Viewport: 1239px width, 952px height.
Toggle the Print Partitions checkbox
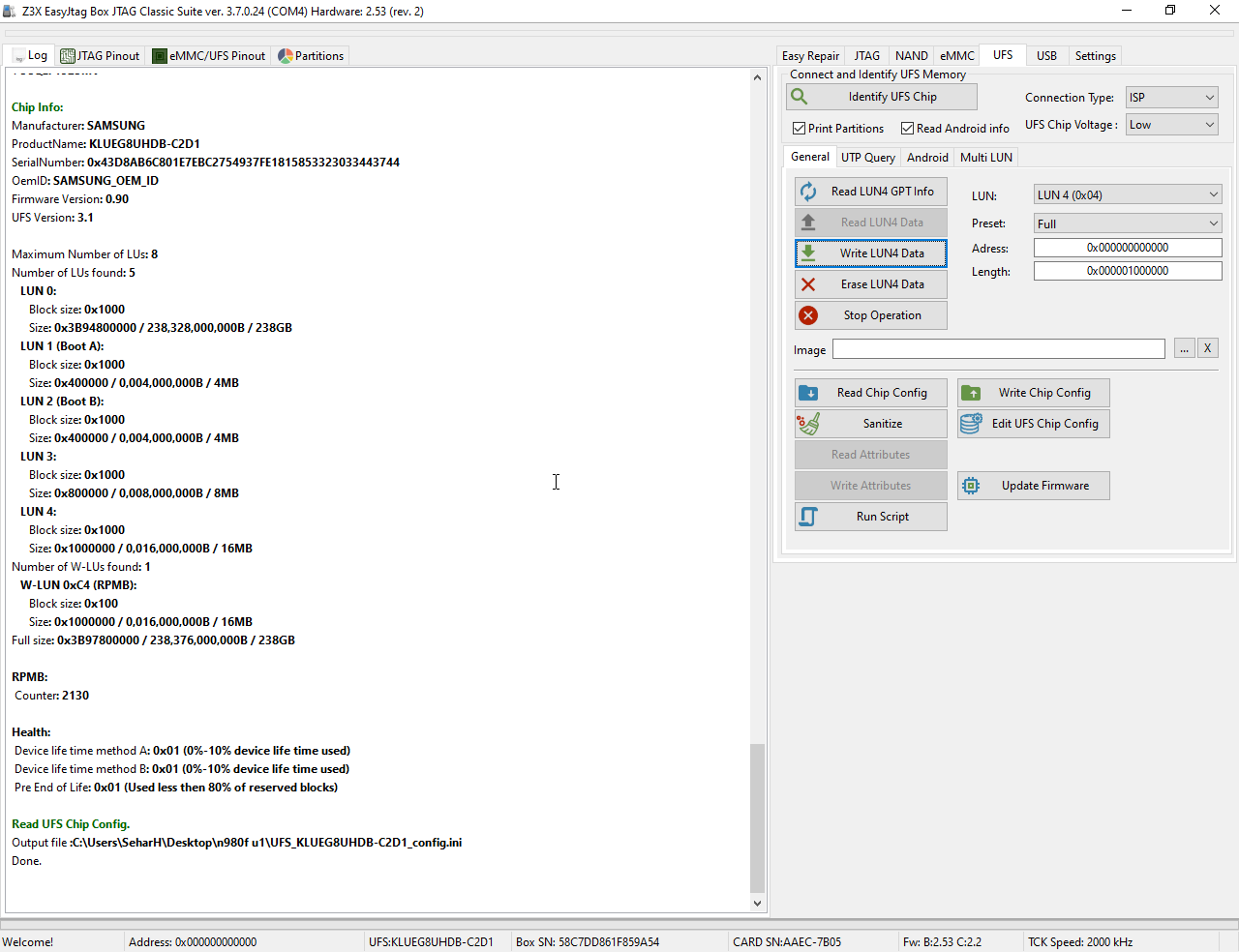pyautogui.click(x=799, y=128)
